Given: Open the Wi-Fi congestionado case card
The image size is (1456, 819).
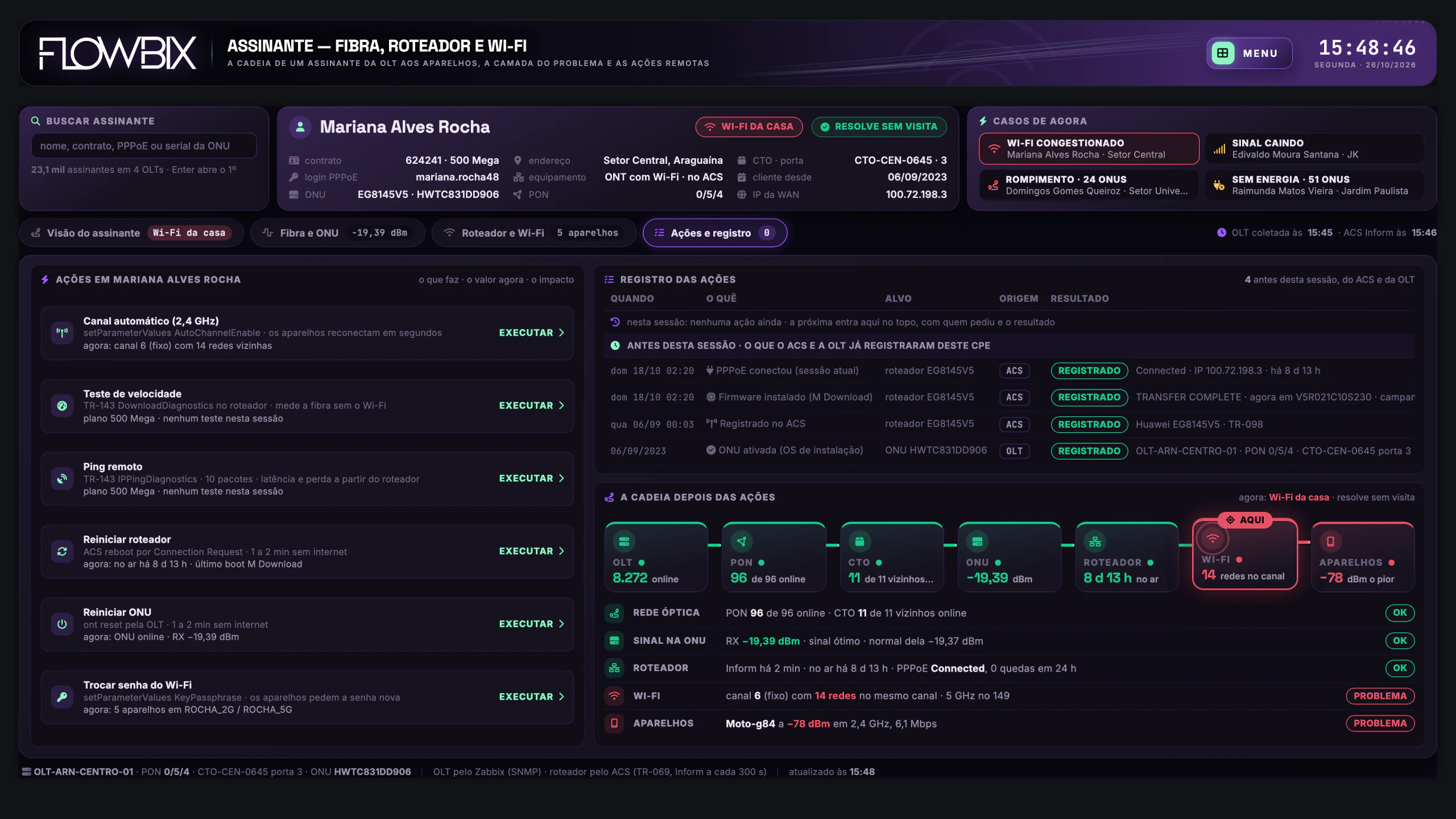Looking at the screenshot, I should (1089, 148).
